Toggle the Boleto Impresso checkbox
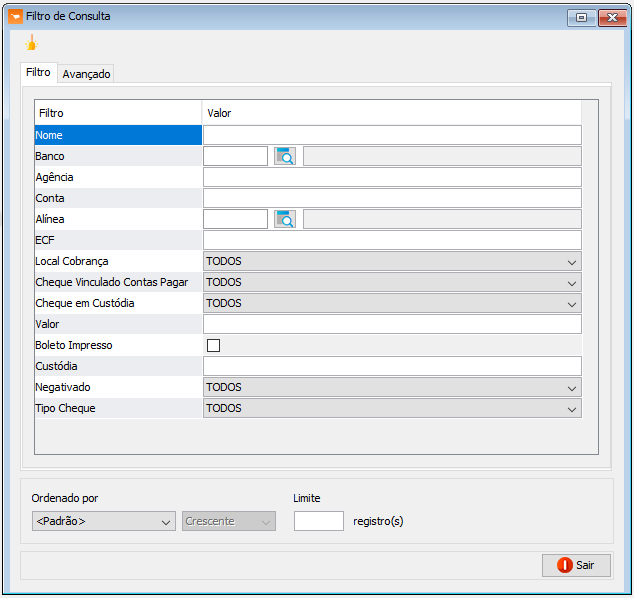 click(213, 346)
